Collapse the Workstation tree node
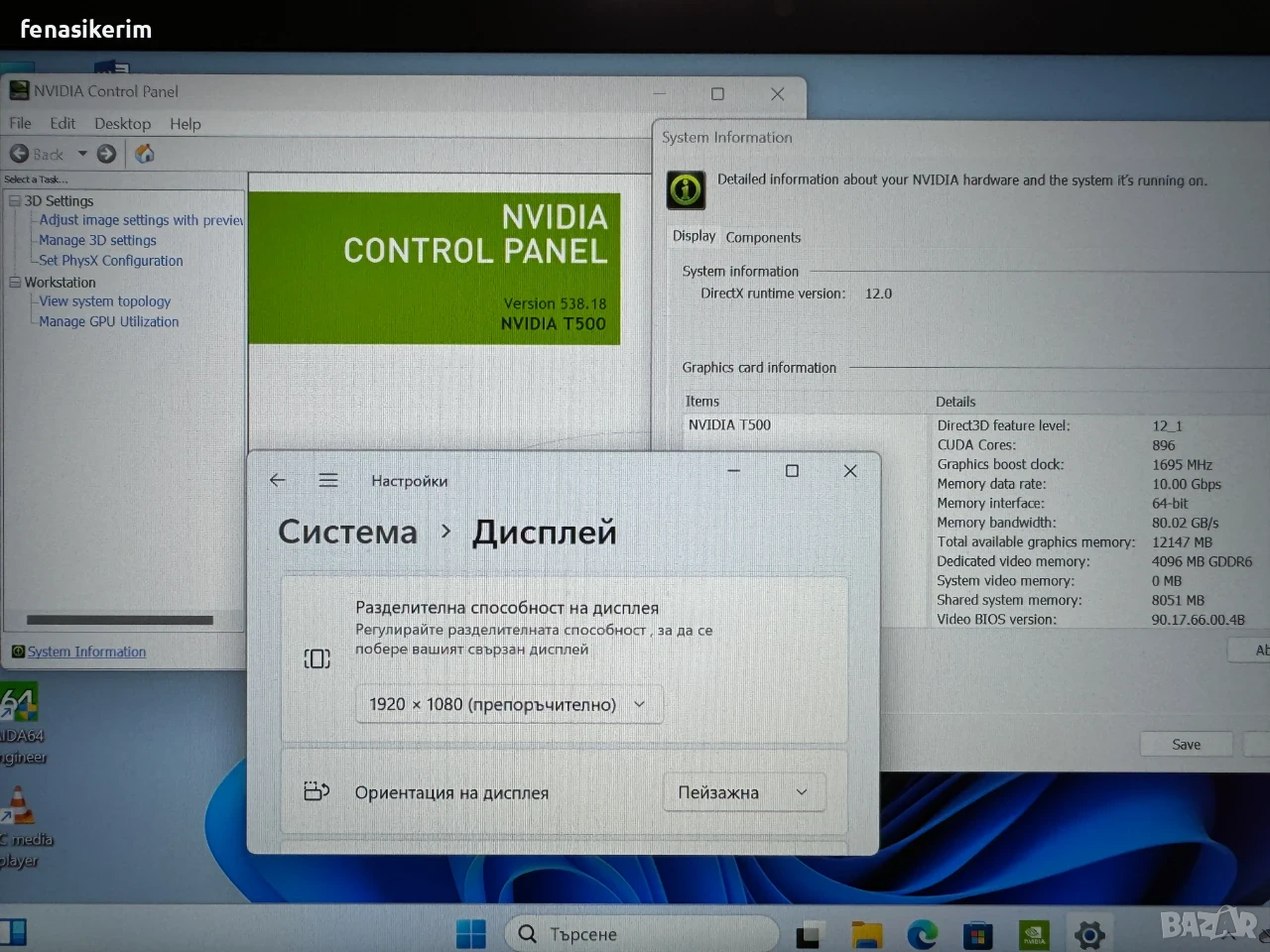Image resolution: width=1270 pixels, height=952 pixels. coord(15,282)
